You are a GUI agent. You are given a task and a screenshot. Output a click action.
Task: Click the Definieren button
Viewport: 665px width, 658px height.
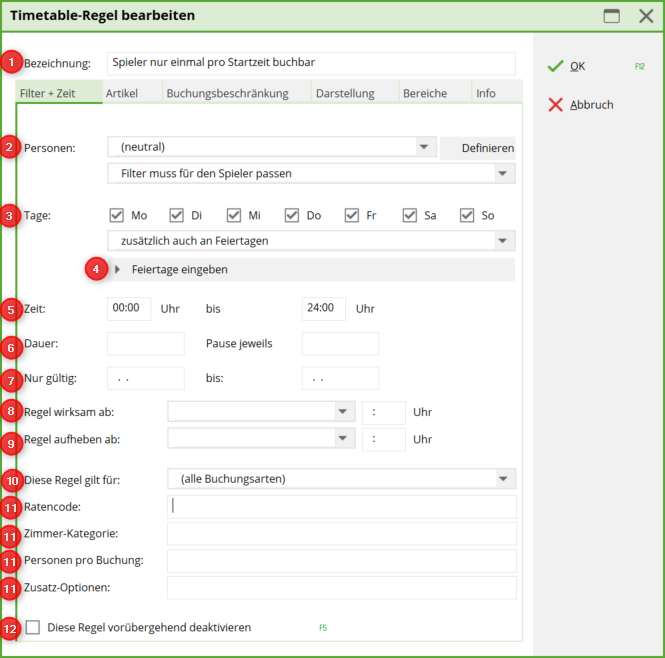[487, 148]
